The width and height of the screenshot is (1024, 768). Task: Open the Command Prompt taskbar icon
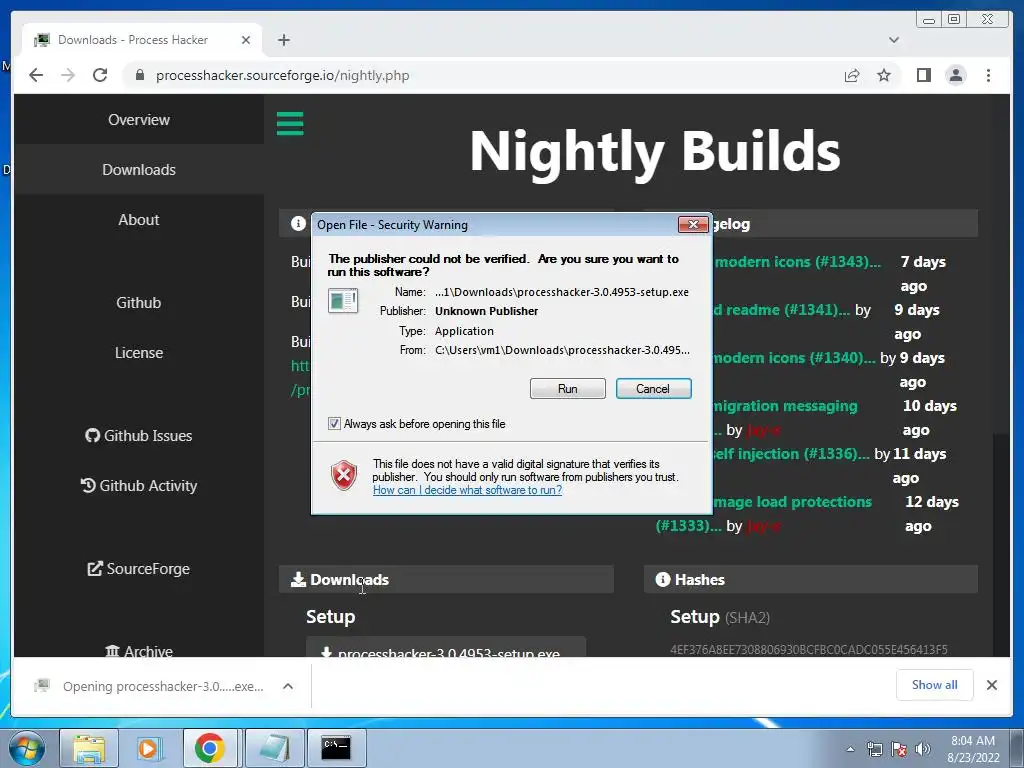click(336, 748)
